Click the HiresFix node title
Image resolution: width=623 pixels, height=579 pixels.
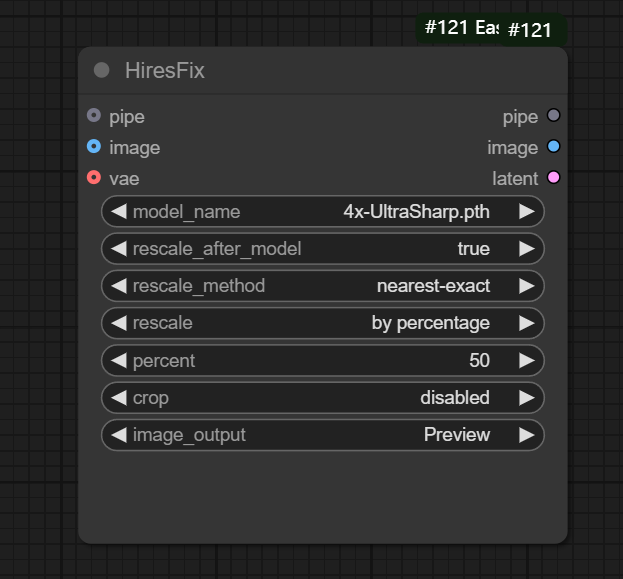tap(165, 71)
